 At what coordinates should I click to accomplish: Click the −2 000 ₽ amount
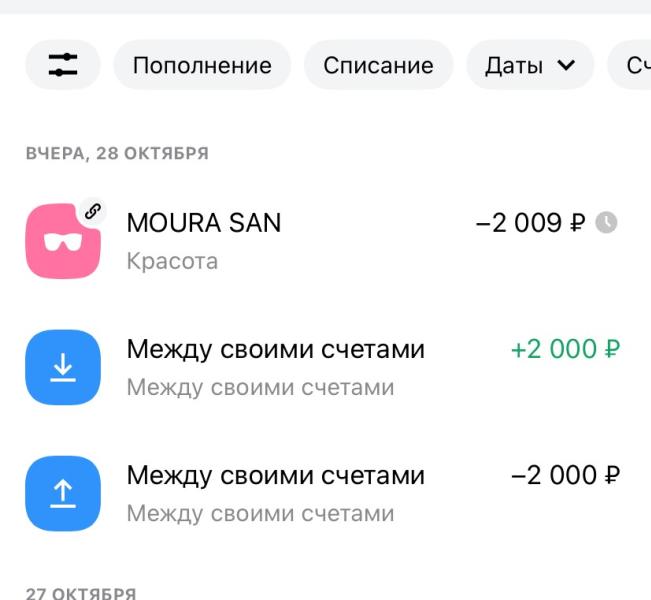[x=565, y=475]
